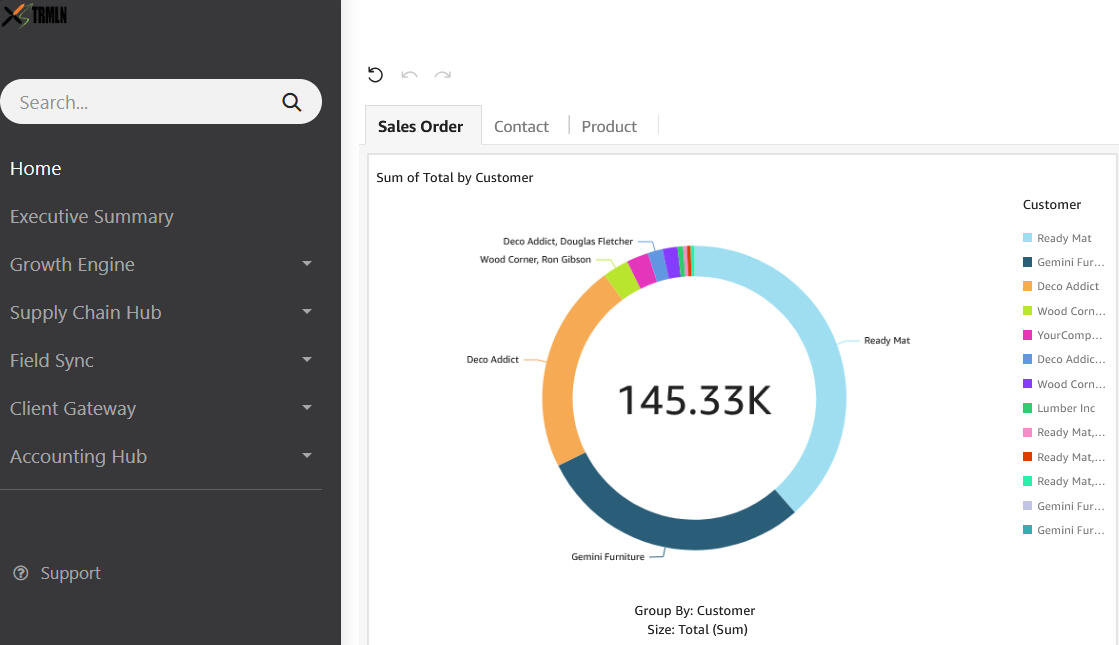Click the reset icon in the toolbar
The image size is (1119, 645).
coord(375,75)
